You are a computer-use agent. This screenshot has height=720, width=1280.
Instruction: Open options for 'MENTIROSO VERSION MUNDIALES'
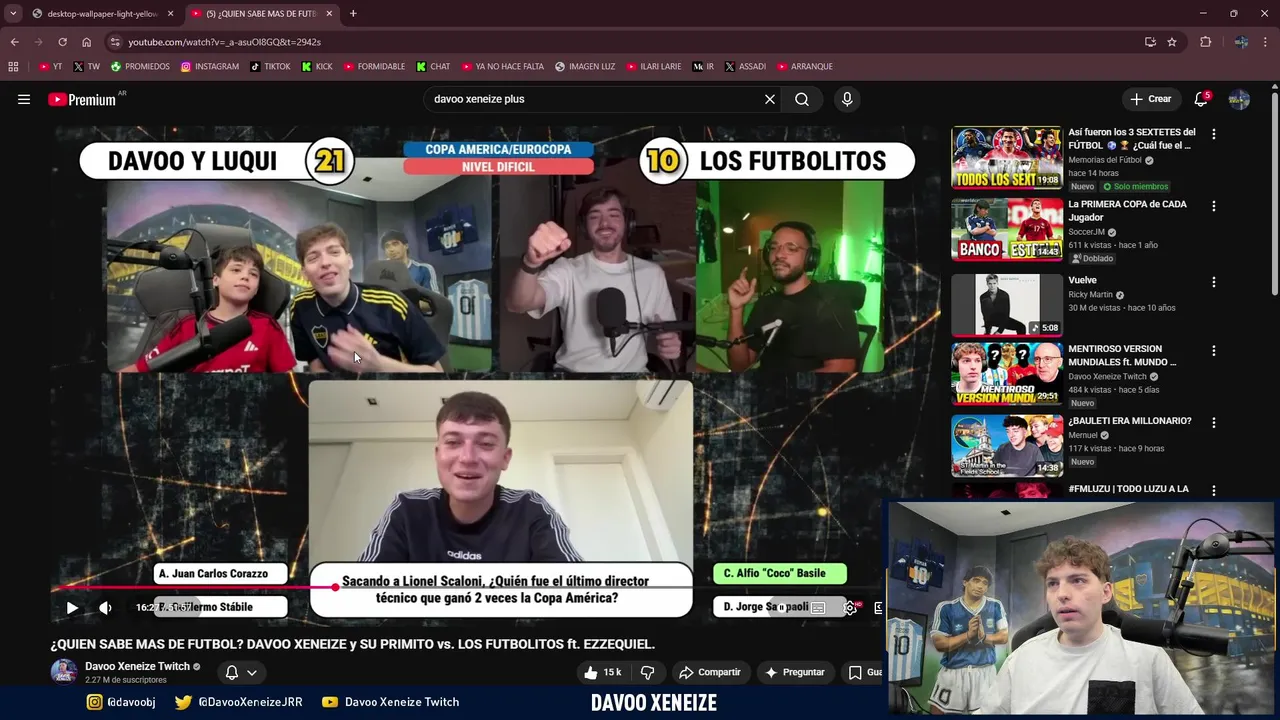tap(1214, 351)
